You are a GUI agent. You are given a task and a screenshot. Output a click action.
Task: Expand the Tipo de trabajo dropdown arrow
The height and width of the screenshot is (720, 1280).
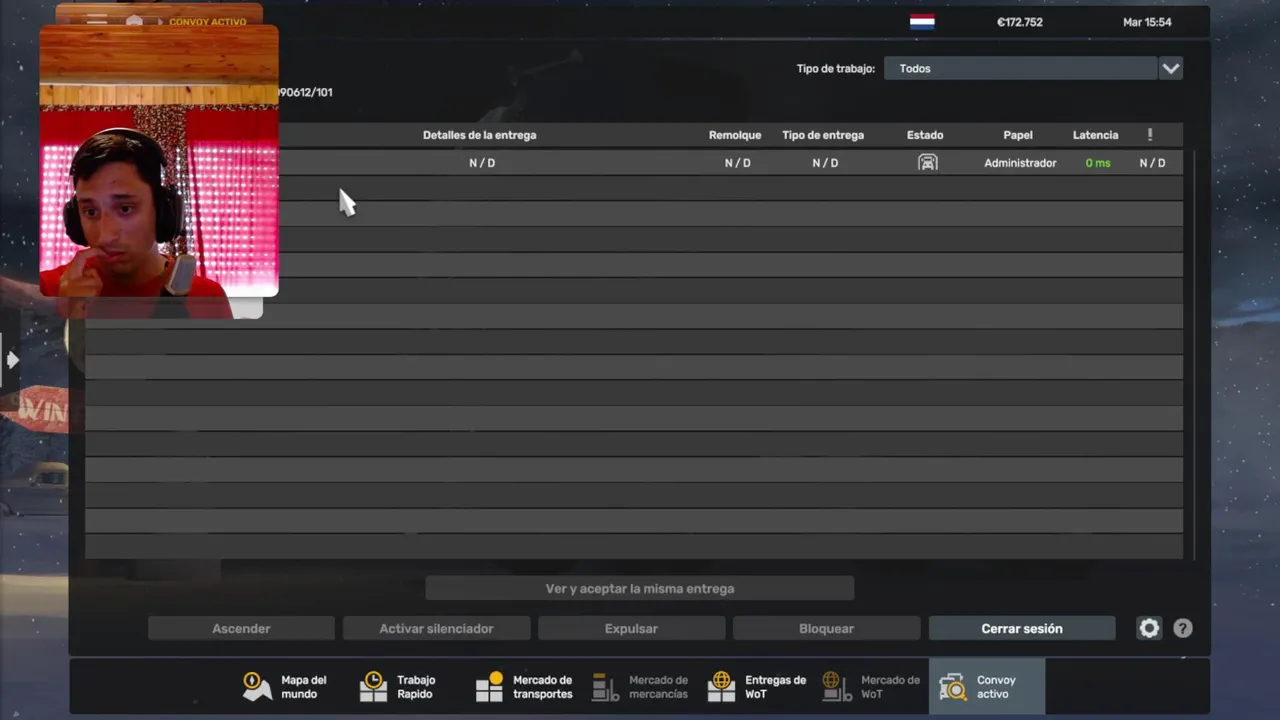click(x=1170, y=68)
